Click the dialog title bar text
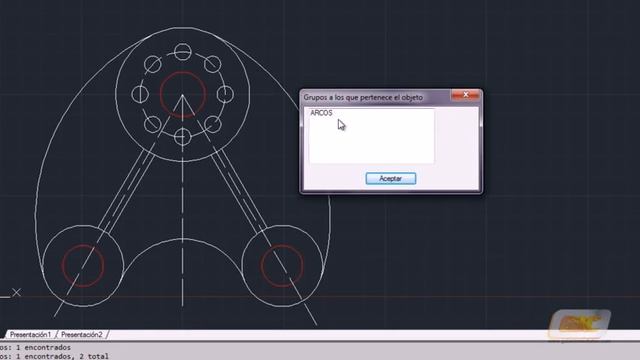Image resolution: width=640 pixels, height=360 pixels. point(363,98)
